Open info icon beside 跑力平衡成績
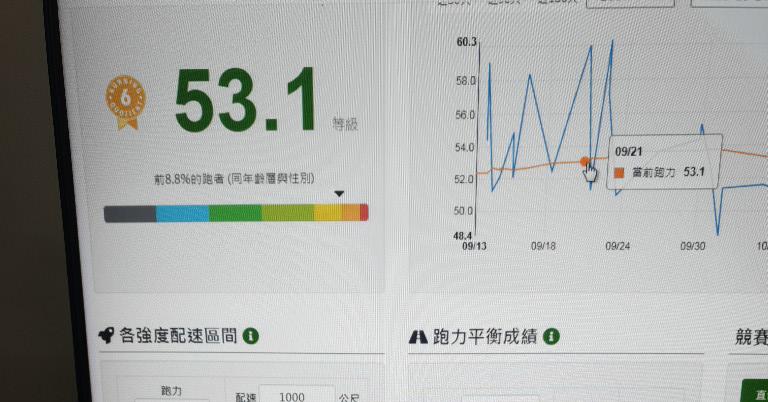 [x=551, y=336]
